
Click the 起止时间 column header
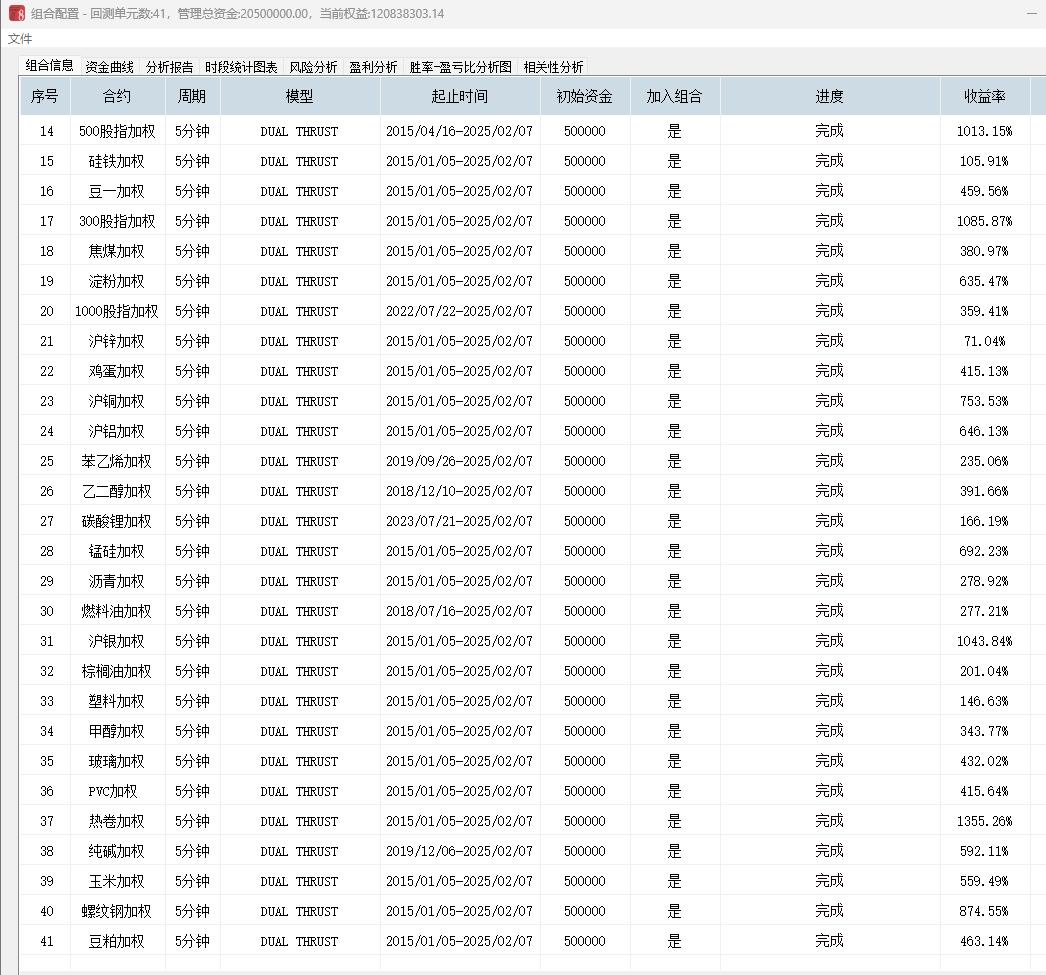click(x=459, y=97)
